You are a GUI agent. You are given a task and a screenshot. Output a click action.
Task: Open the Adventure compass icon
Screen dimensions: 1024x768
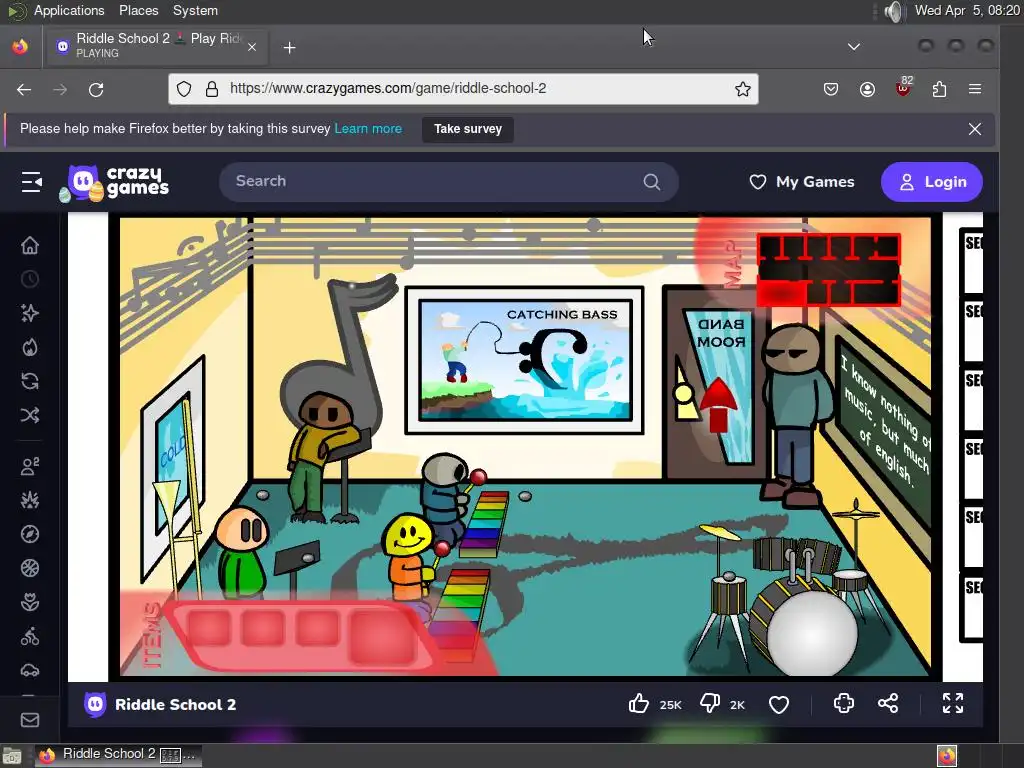pos(29,534)
